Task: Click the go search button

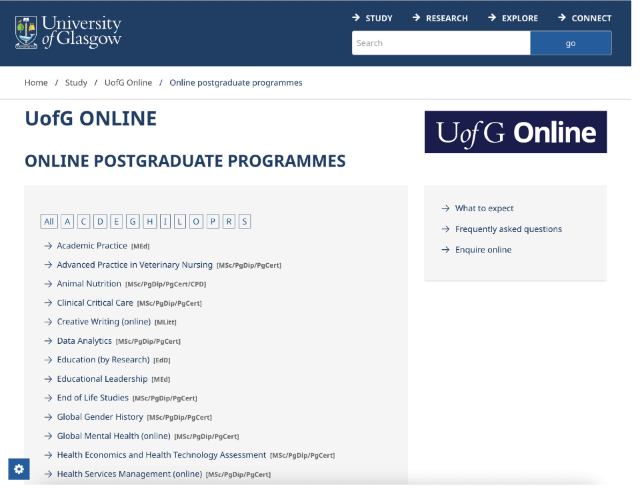Action: 571,43
